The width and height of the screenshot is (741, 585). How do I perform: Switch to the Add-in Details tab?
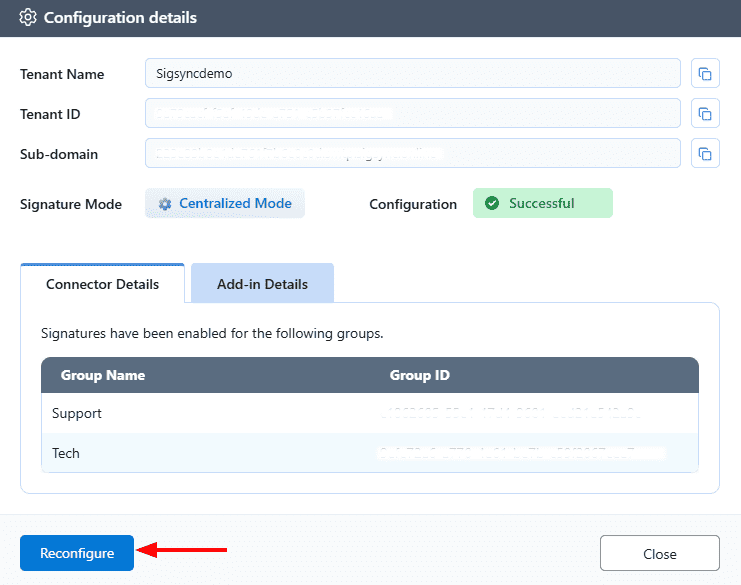tap(262, 284)
